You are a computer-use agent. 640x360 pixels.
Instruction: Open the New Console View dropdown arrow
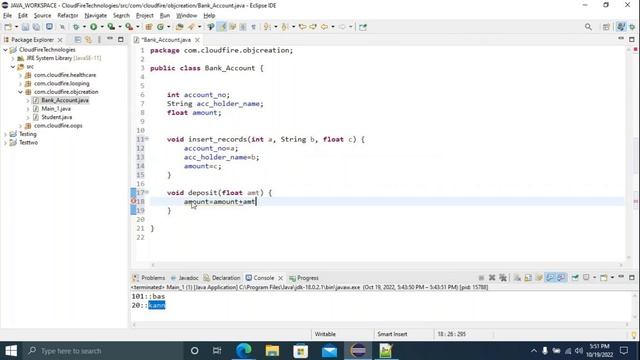pos(612,278)
